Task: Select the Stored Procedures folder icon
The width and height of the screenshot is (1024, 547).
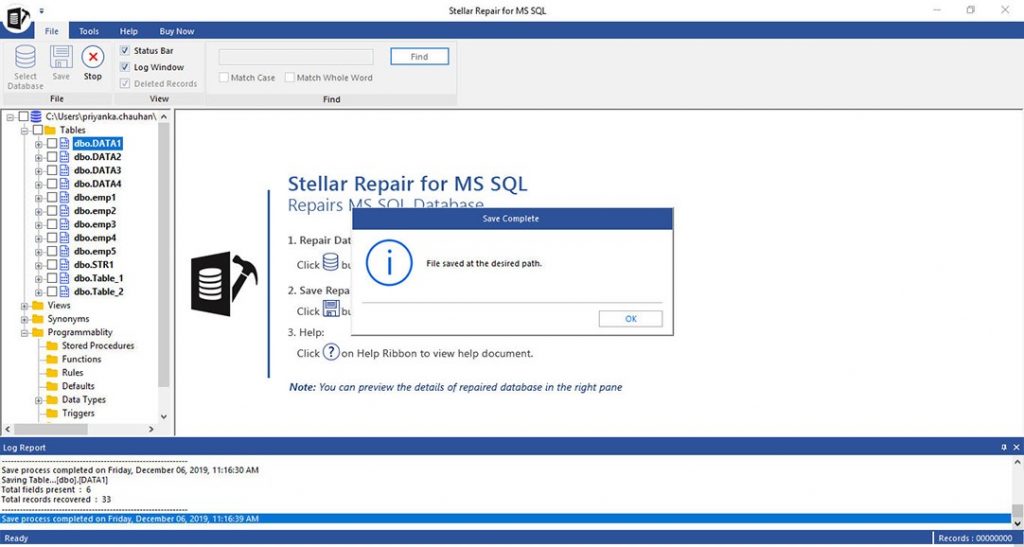Action: click(x=52, y=346)
